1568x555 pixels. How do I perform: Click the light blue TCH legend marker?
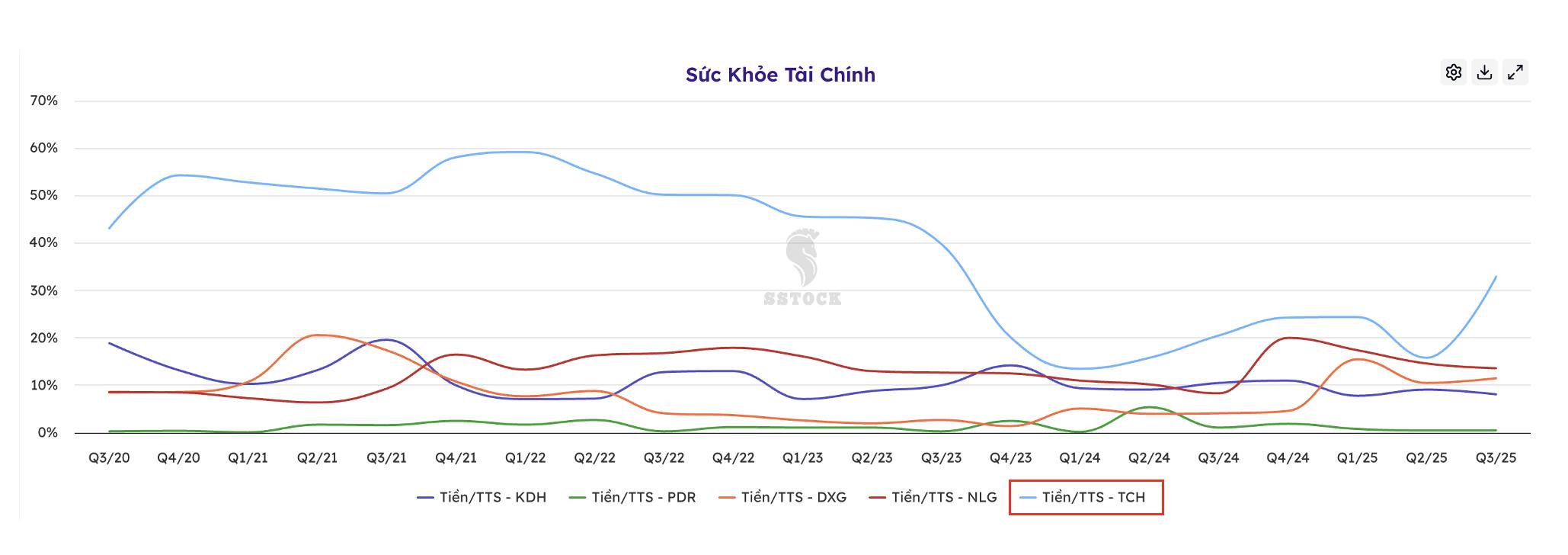(x=1028, y=498)
